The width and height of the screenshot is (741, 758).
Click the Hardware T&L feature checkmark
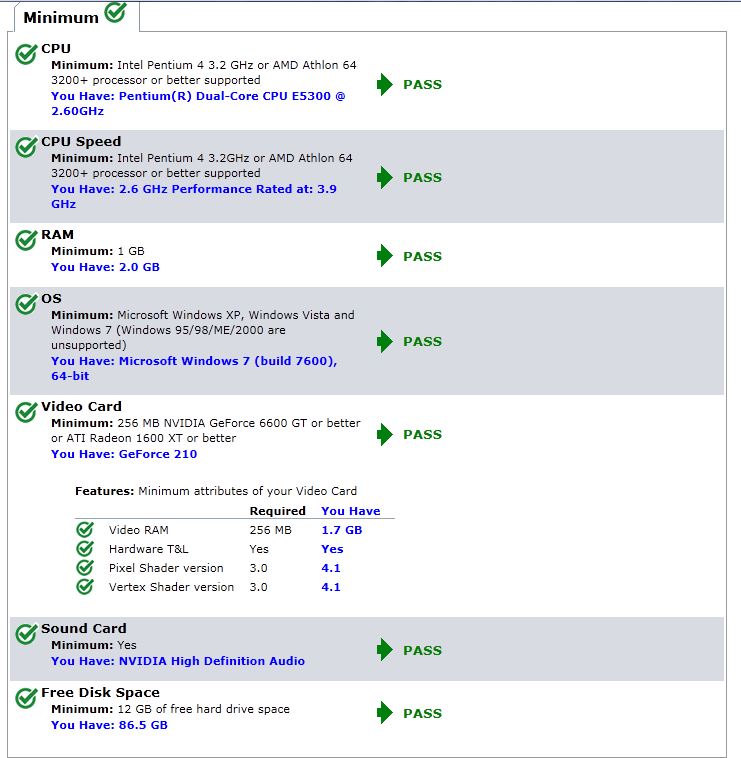(85, 549)
